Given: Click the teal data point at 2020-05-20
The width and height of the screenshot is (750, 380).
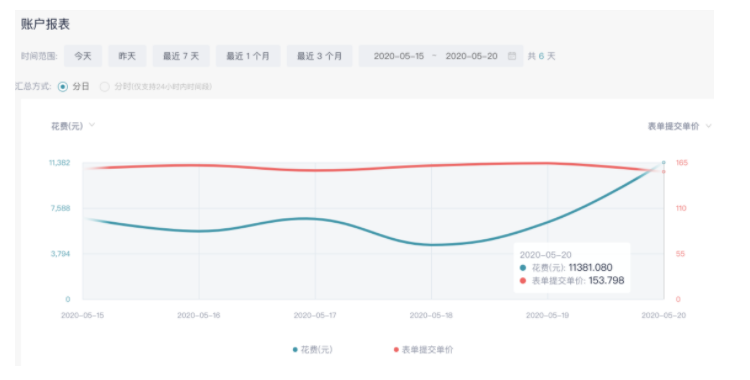Looking at the screenshot, I should [x=663, y=163].
